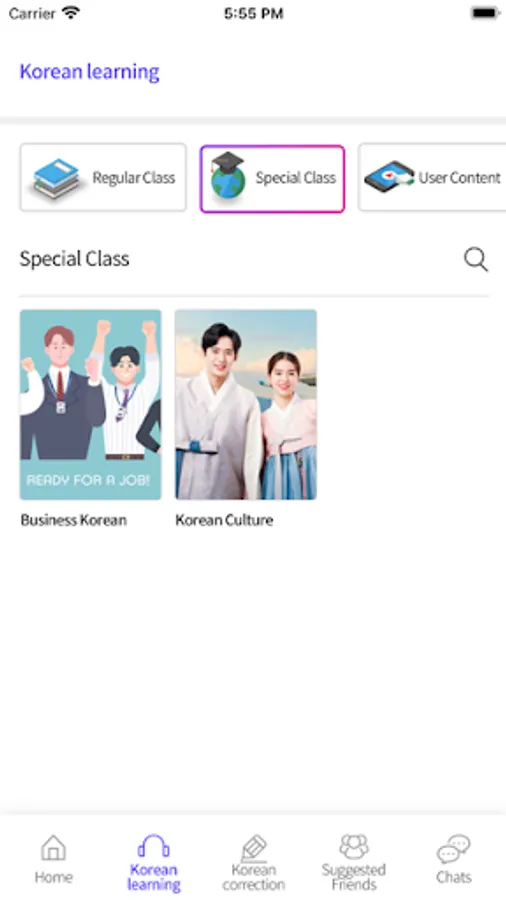
Task: Tap the stacked books Regular Class icon
Action: click(56, 179)
